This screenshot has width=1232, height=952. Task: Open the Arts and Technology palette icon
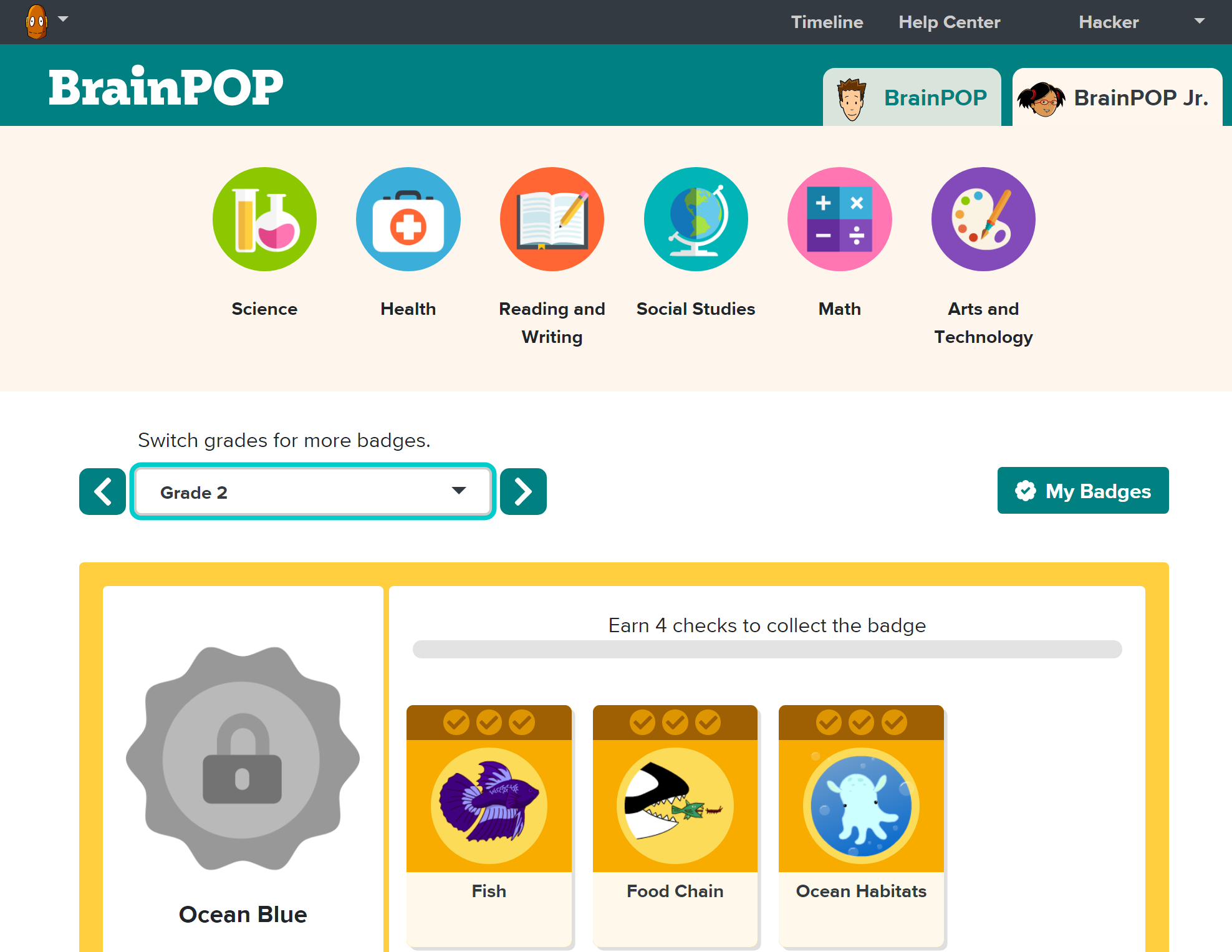point(983,219)
